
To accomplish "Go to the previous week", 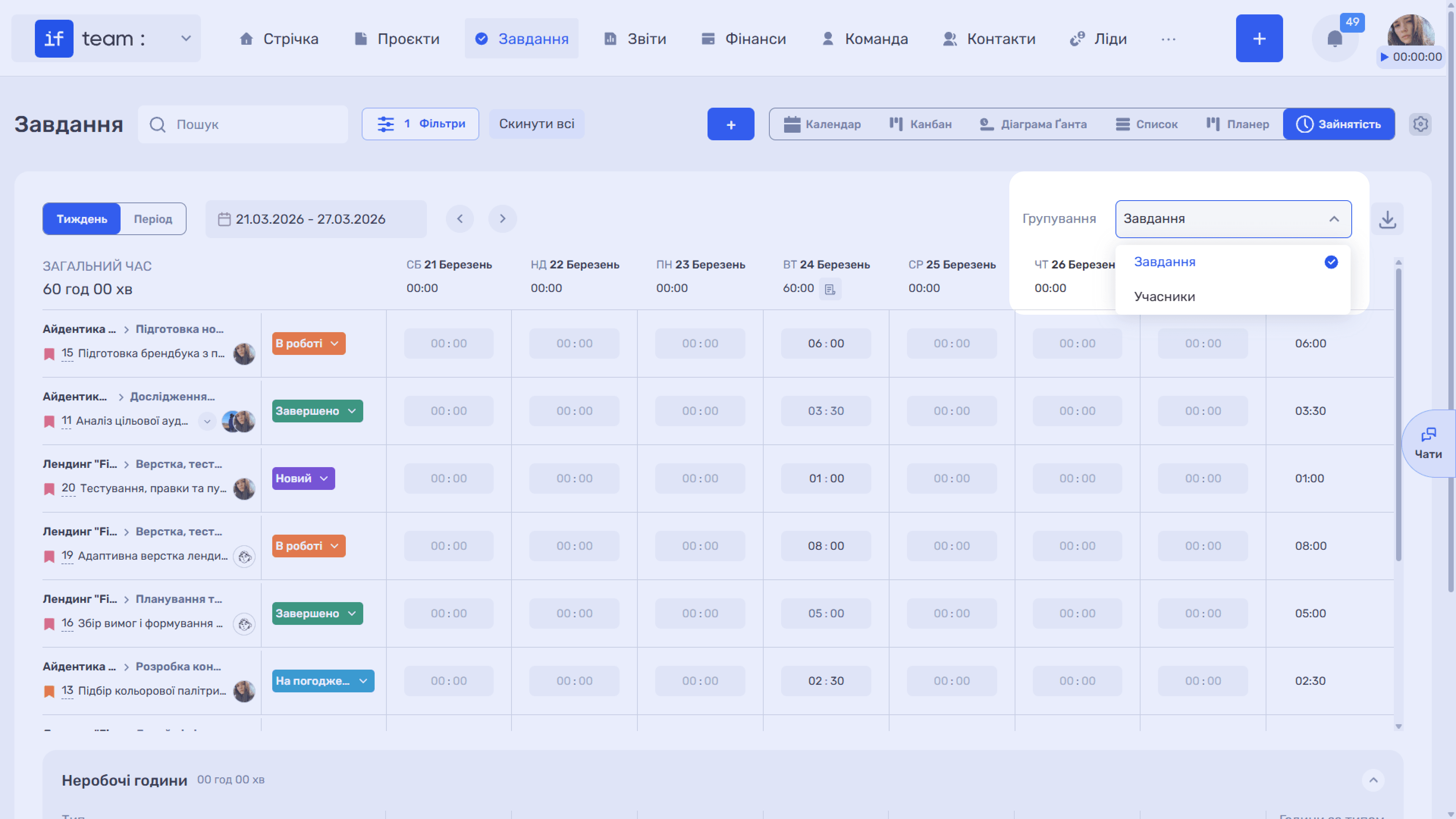I will click(460, 219).
